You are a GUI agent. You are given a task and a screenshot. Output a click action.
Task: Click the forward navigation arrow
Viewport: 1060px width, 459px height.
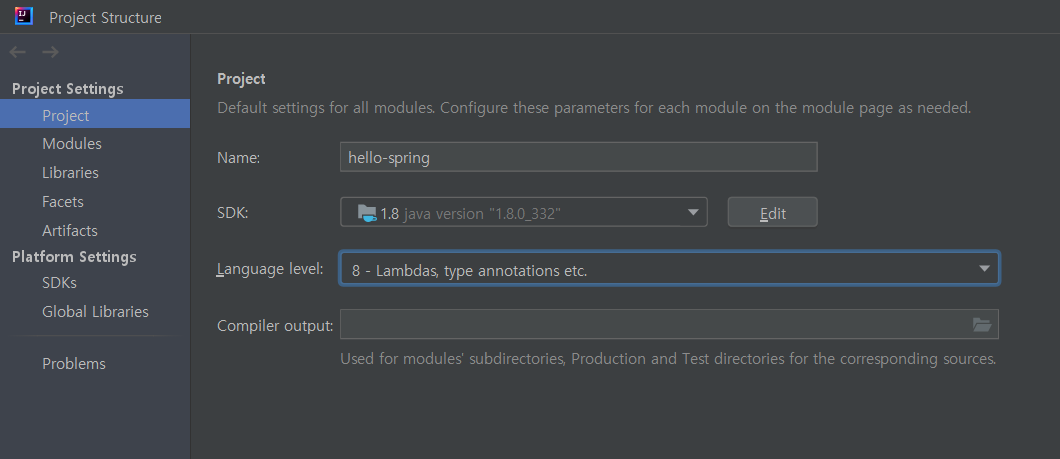50,52
